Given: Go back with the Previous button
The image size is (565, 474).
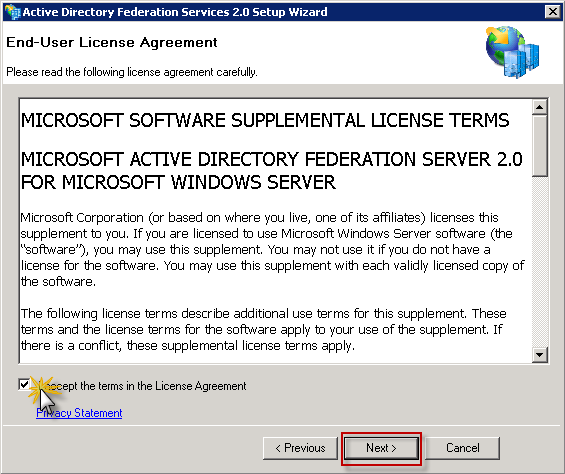Looking at the screenshot, I should point(300,448).
